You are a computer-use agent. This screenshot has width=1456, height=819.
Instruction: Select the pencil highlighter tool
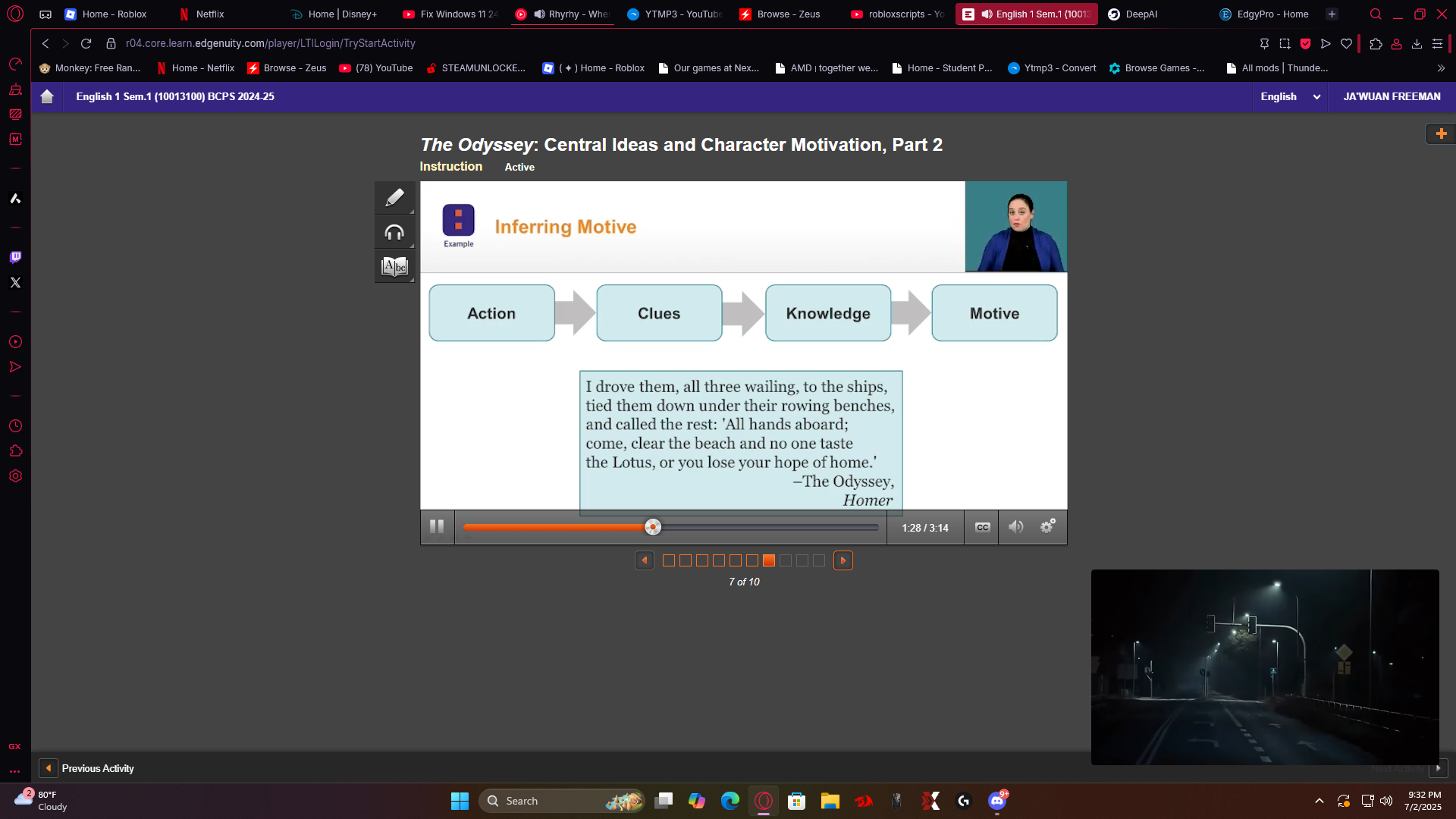(x=394, y=198)
